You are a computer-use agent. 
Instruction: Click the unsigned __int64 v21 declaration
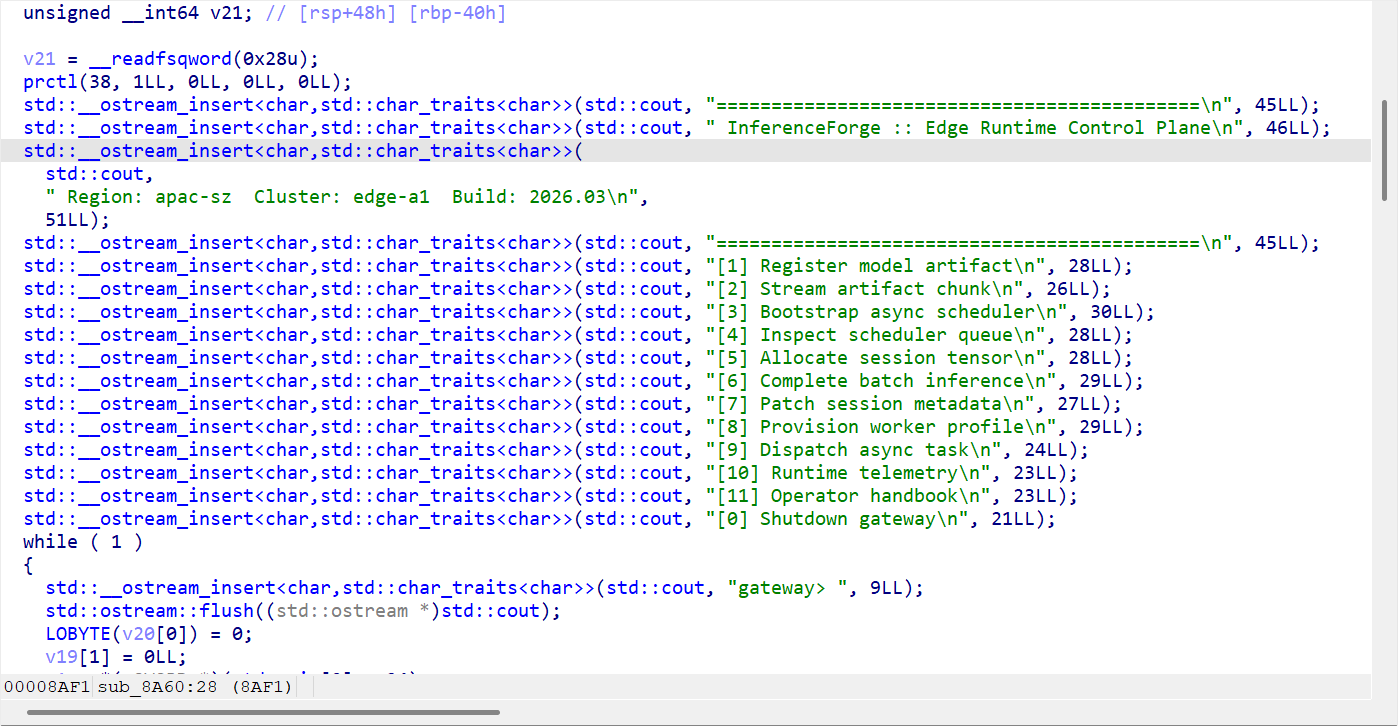pyautogui.click(x=139, y=15)
